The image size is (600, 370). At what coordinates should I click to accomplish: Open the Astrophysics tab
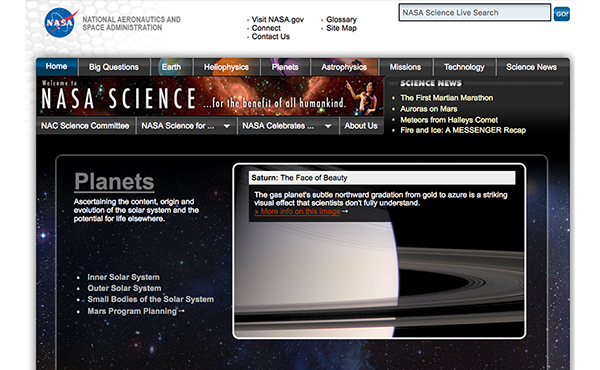coord(344,67)
